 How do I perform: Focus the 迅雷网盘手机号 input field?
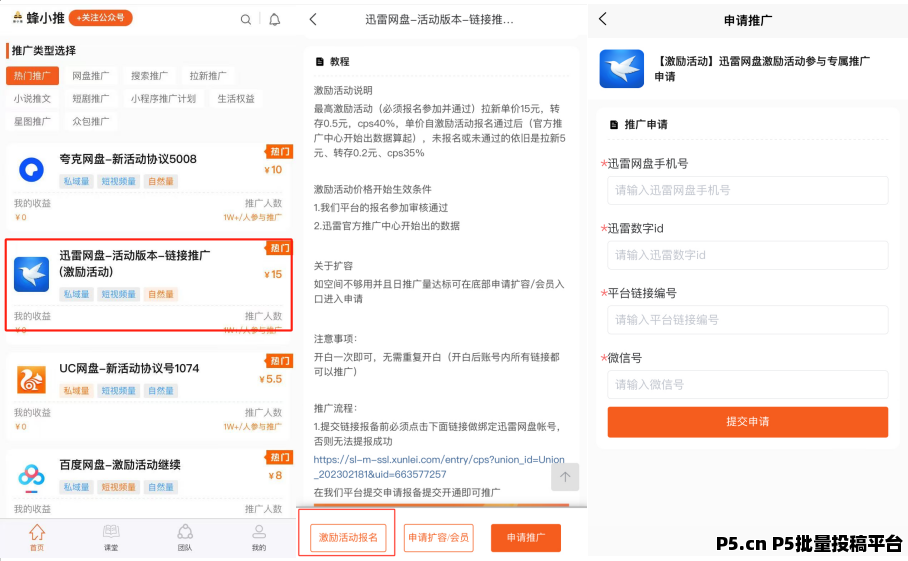[x=748, y=190]
